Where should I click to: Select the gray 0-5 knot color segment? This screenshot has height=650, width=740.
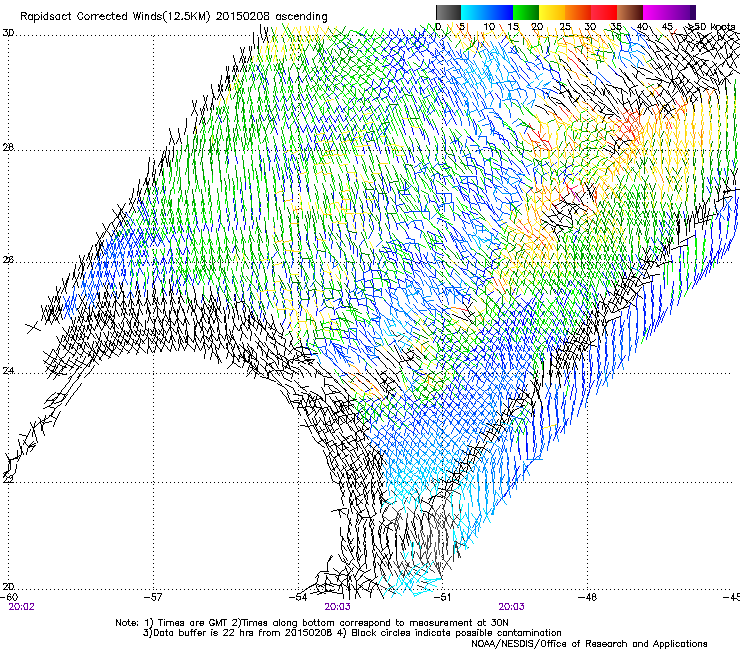tap(448, 12)
